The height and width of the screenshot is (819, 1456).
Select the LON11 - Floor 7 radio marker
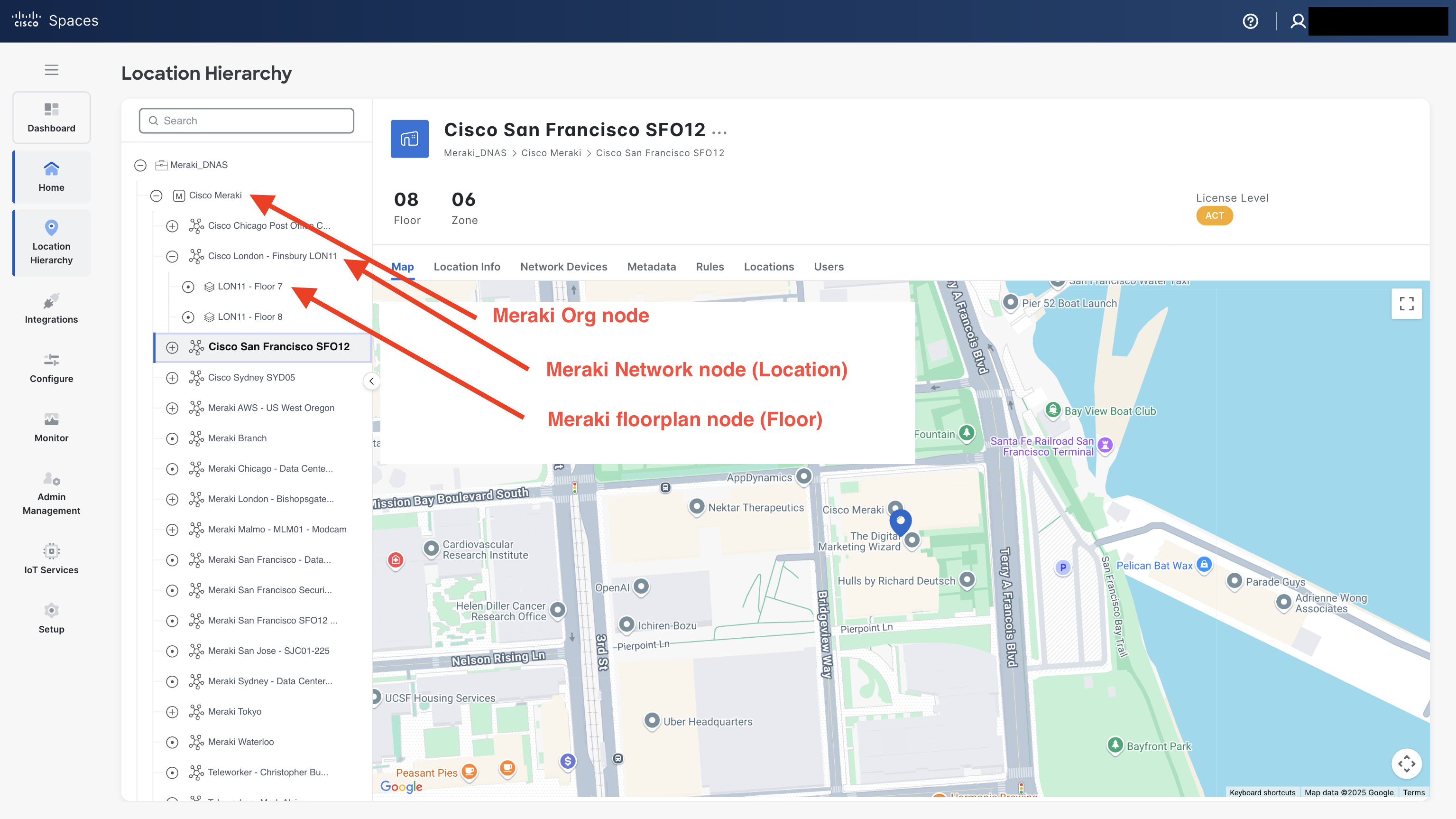[x=188, y=287]
